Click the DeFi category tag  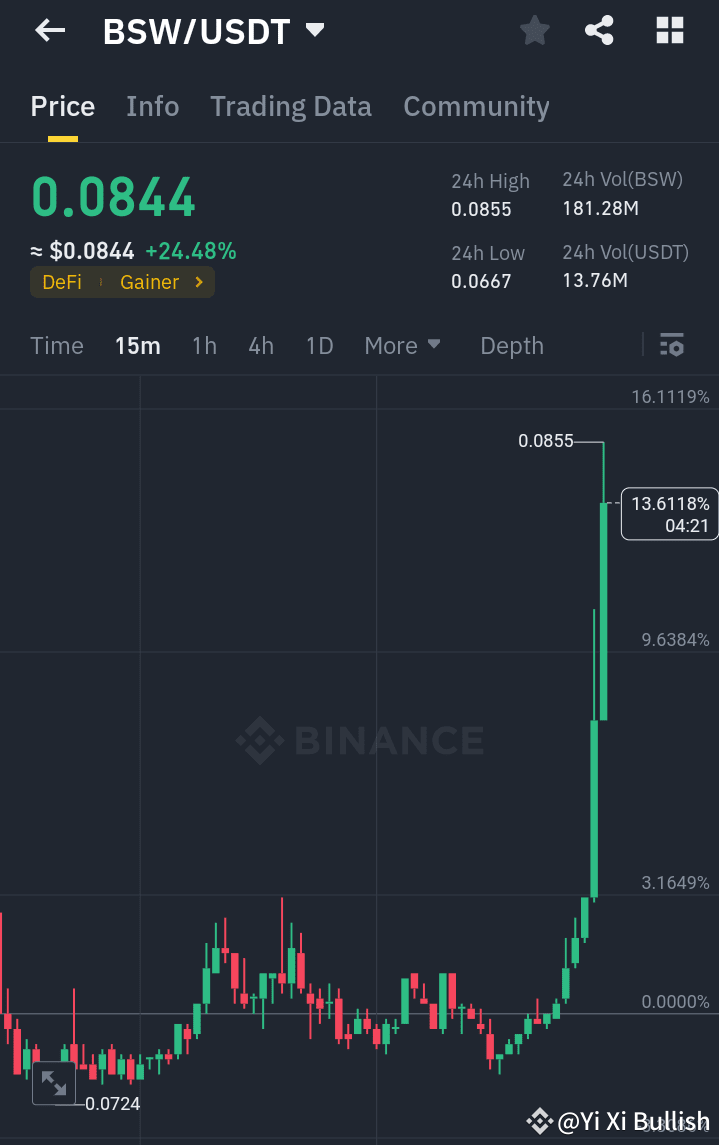61,282
